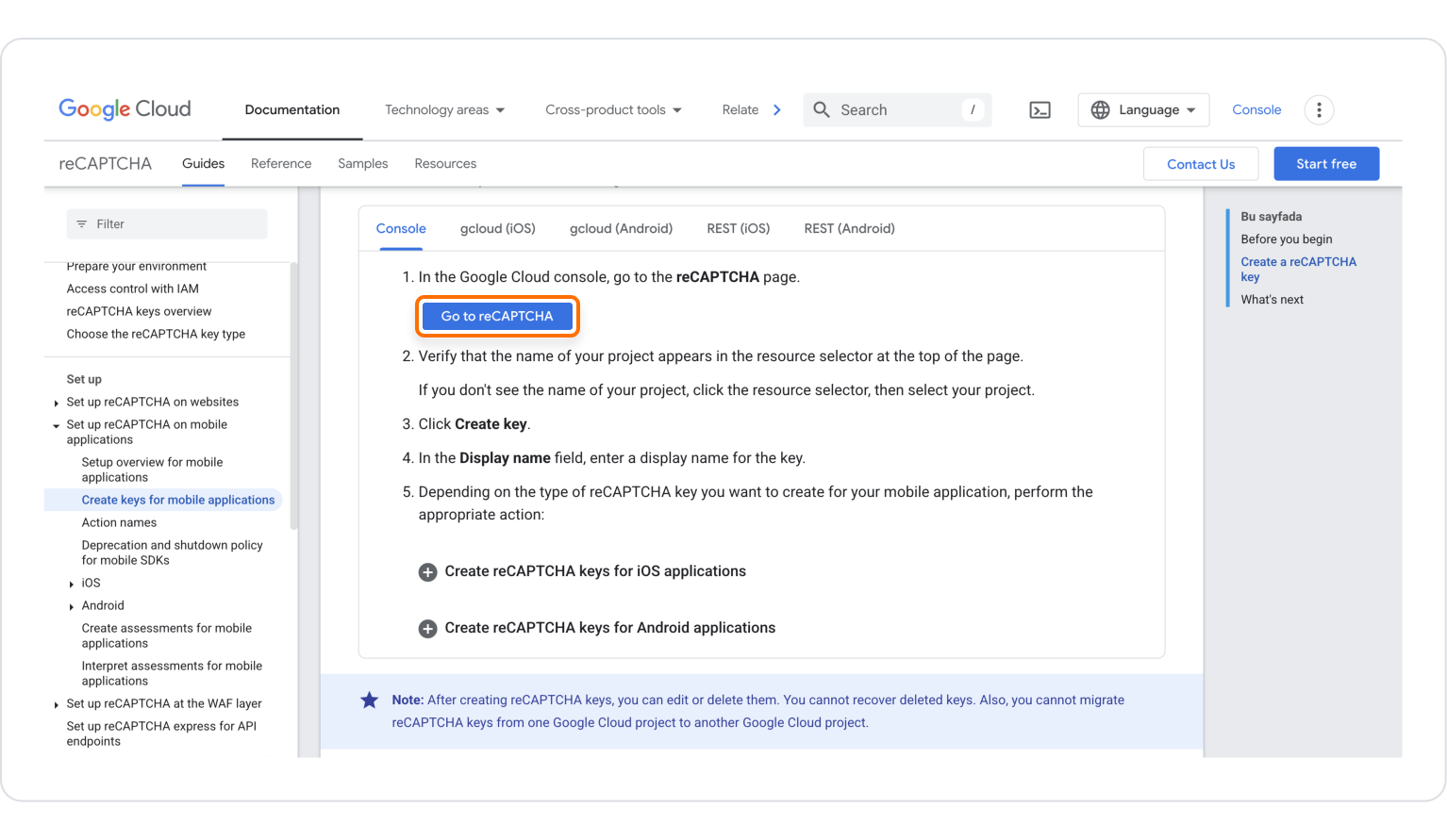Open the Resources tab
This screenshot has height=840, width=1447.
click(x=445, y=164)
